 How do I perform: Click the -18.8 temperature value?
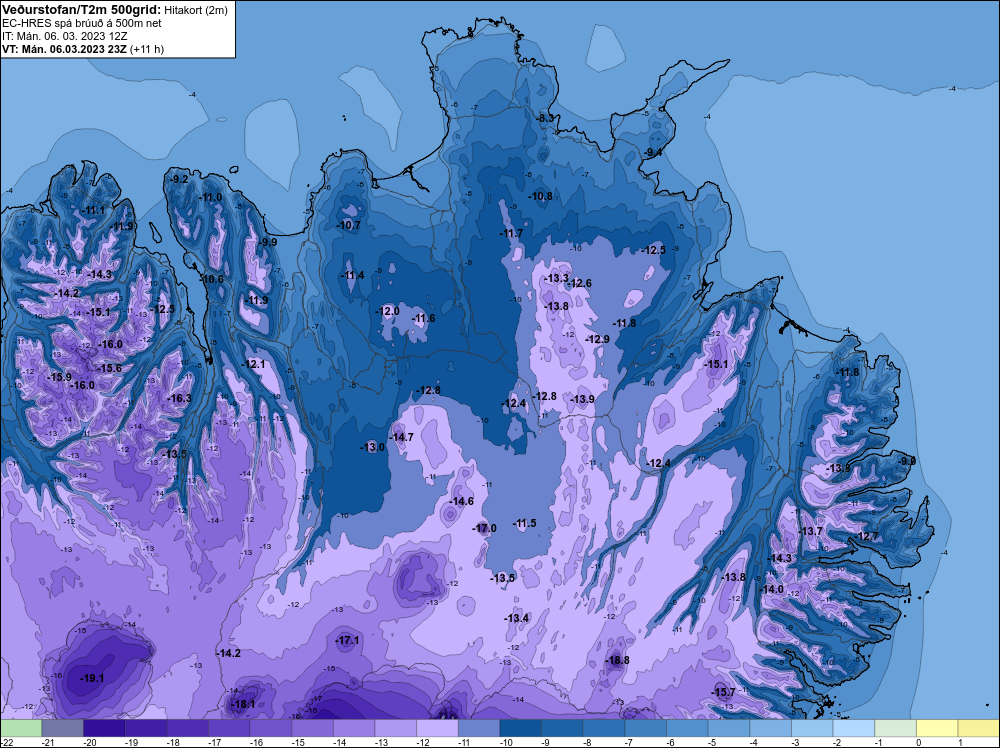click(617, 660)
